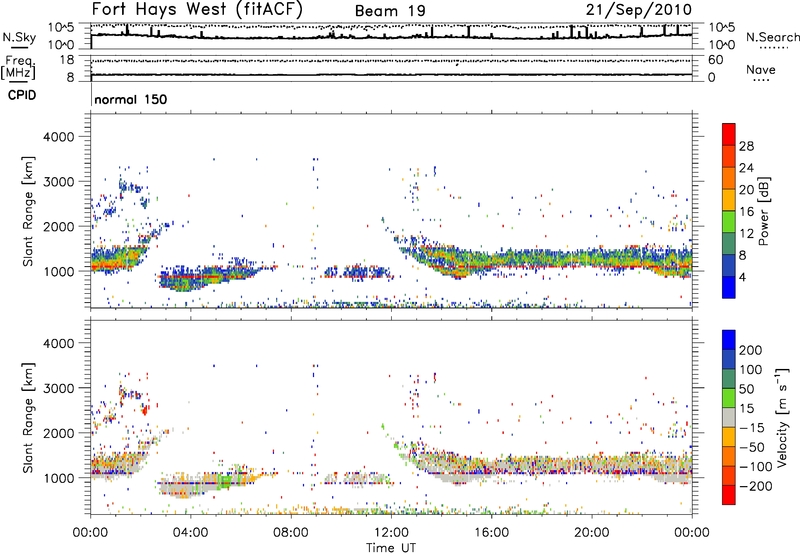
Task: Click the '08:00' time axis tick label
Action: 291,533
